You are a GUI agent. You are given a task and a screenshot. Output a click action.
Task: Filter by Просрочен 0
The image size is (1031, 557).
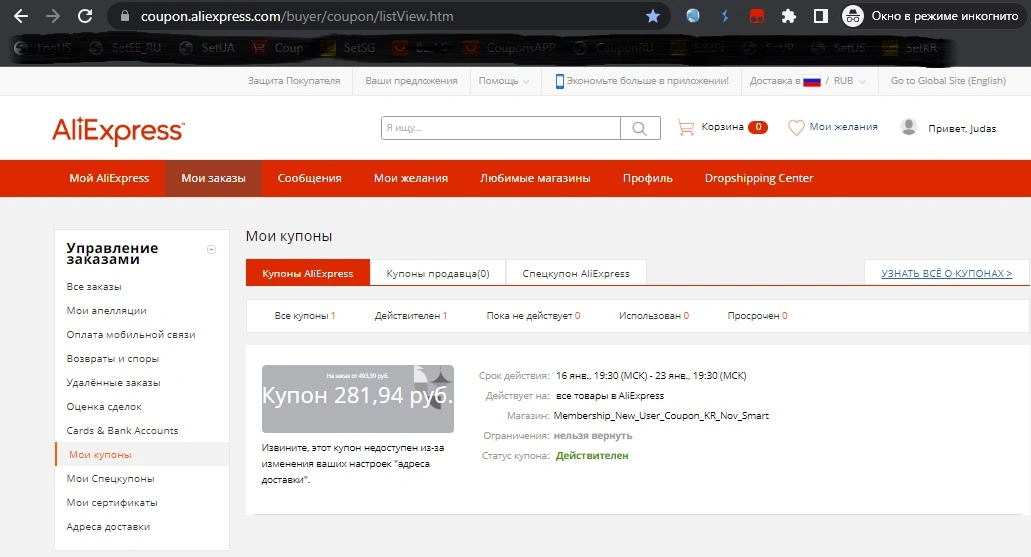pyautogui.click(x=757, y=316)
